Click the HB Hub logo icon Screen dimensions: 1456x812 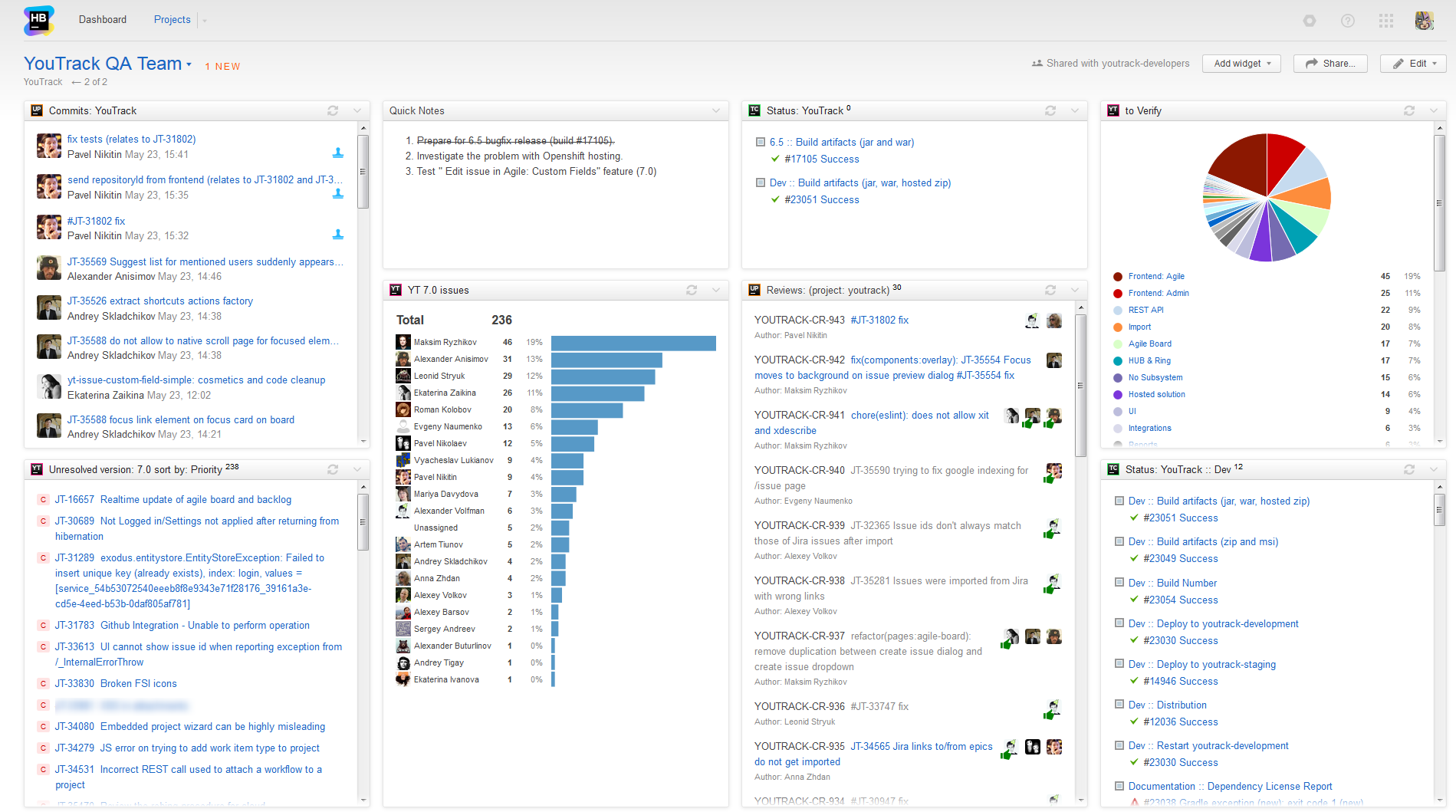(x=38, y=20)
